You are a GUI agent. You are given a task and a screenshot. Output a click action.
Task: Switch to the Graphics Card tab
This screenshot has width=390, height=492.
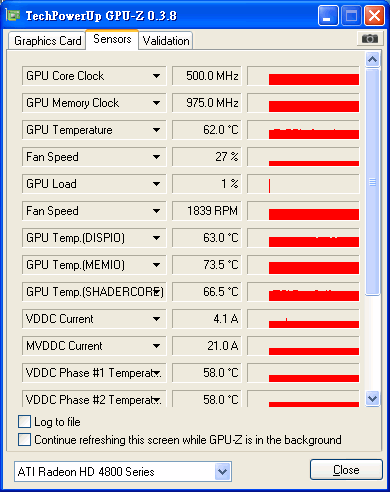point(47,41)
